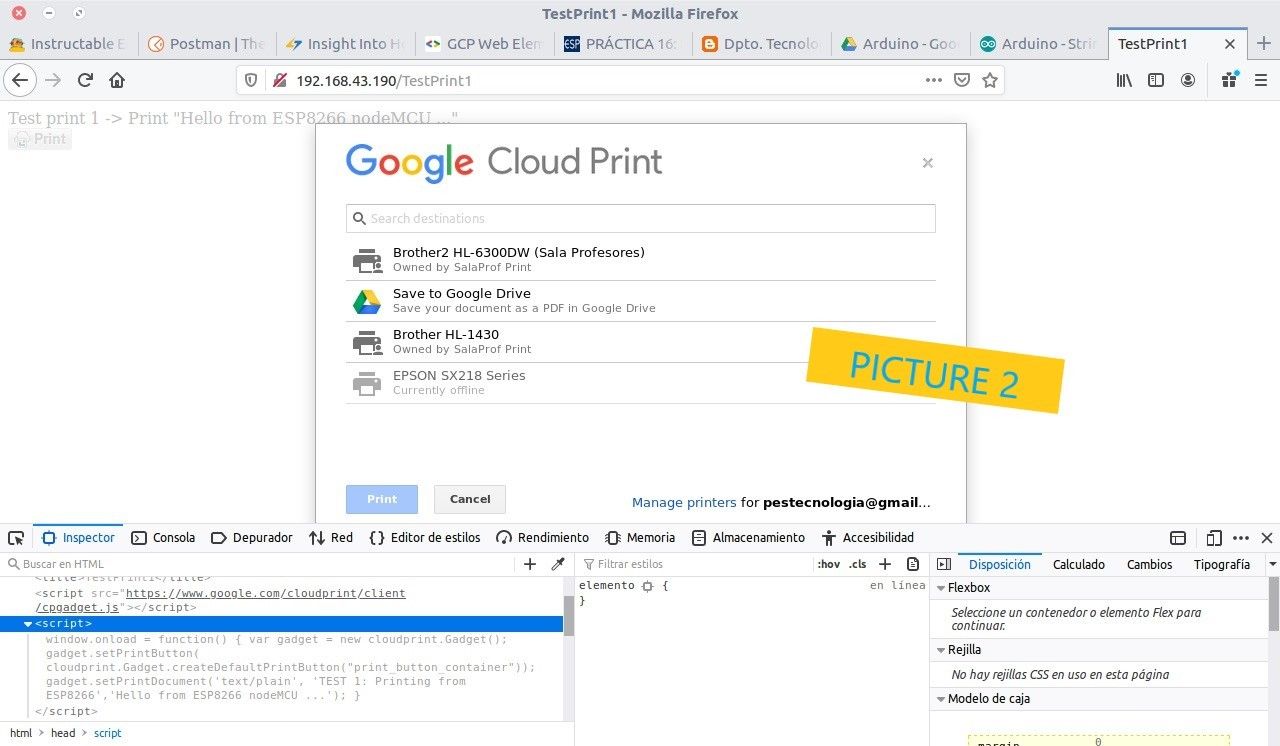Close the developer tools panel

point(1267,538)
